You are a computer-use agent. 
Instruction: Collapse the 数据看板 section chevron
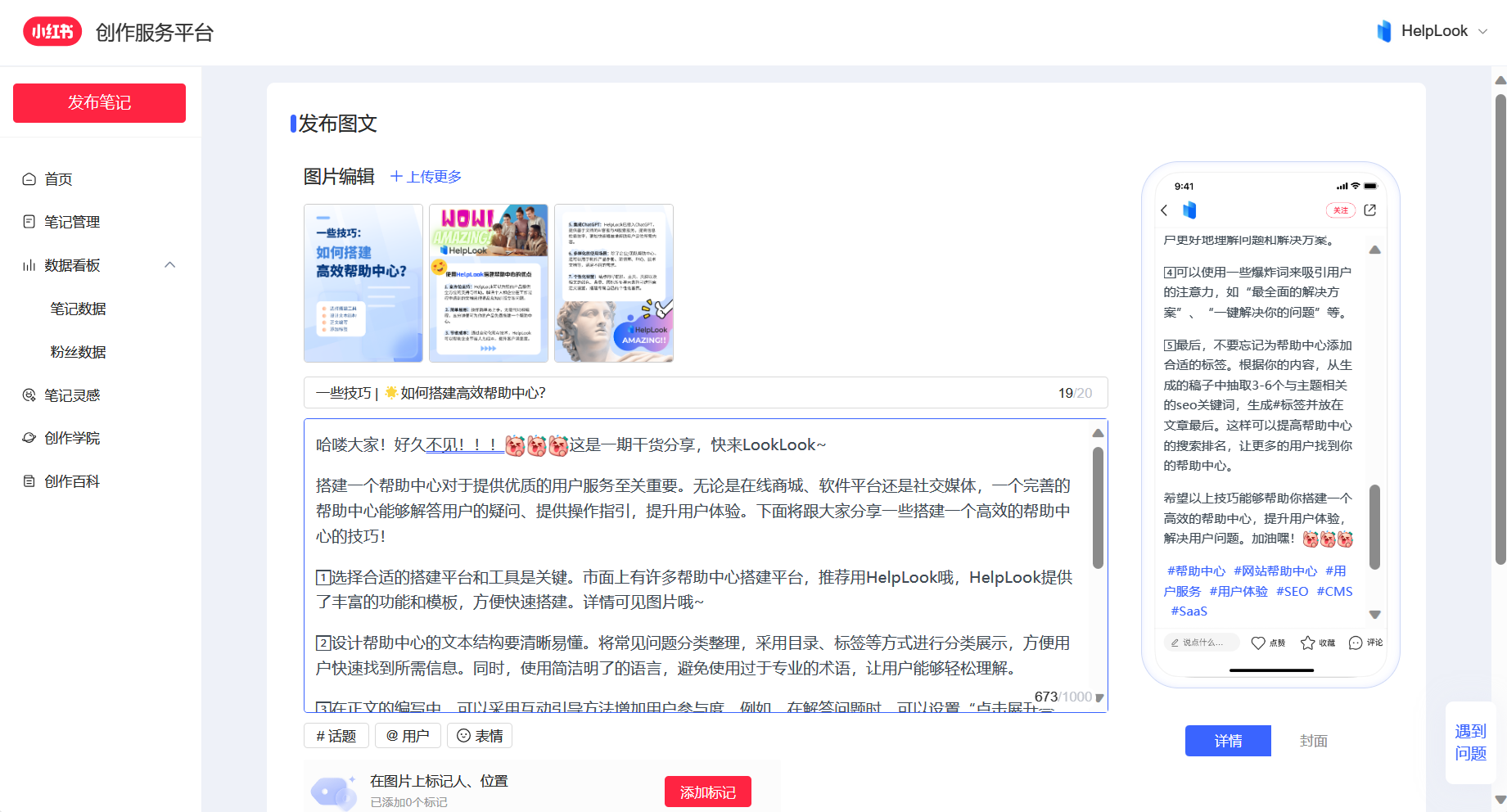[x=170, y=265]
